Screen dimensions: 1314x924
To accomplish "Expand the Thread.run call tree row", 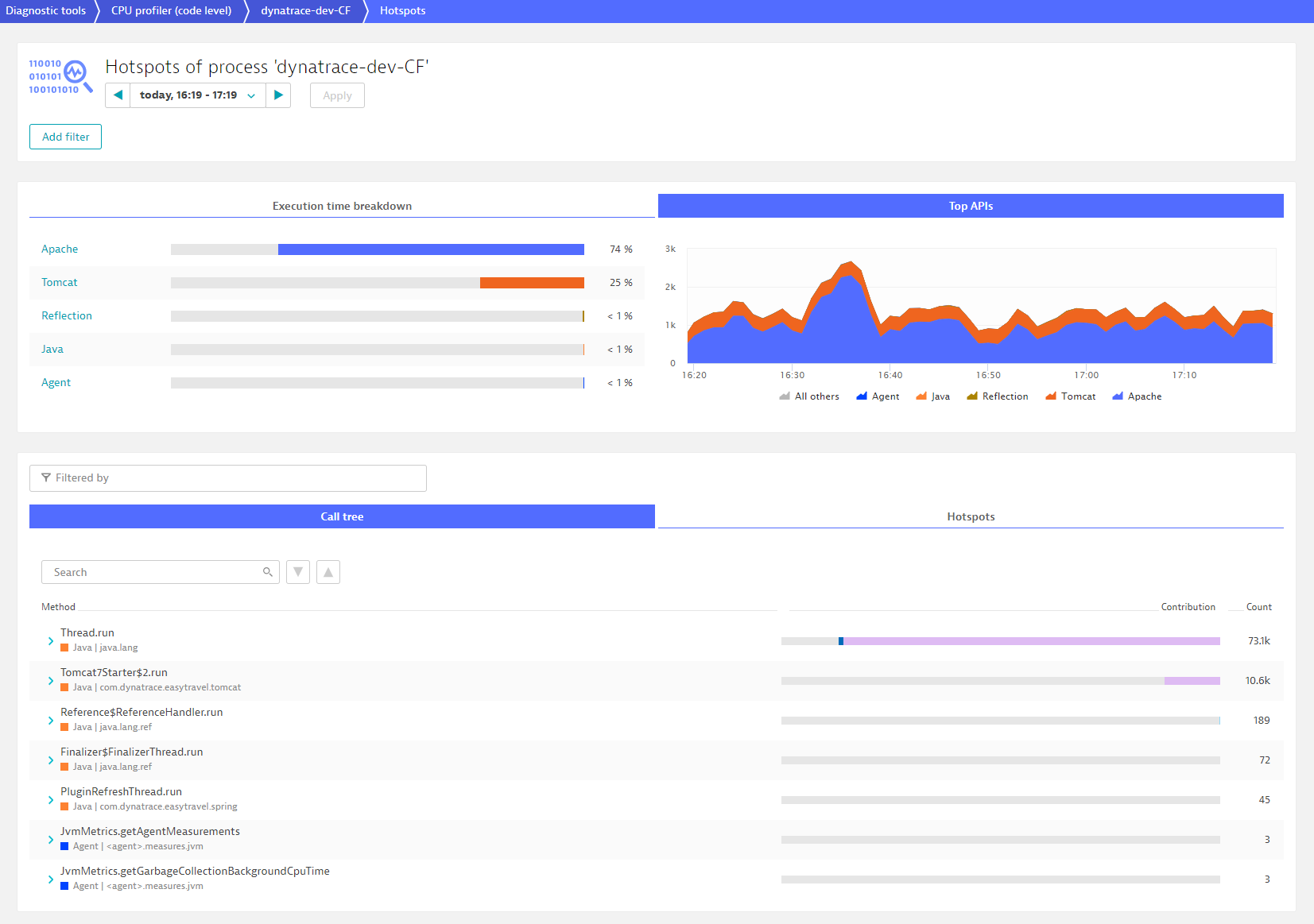I will pyautogui.click(x=51, y=641).
